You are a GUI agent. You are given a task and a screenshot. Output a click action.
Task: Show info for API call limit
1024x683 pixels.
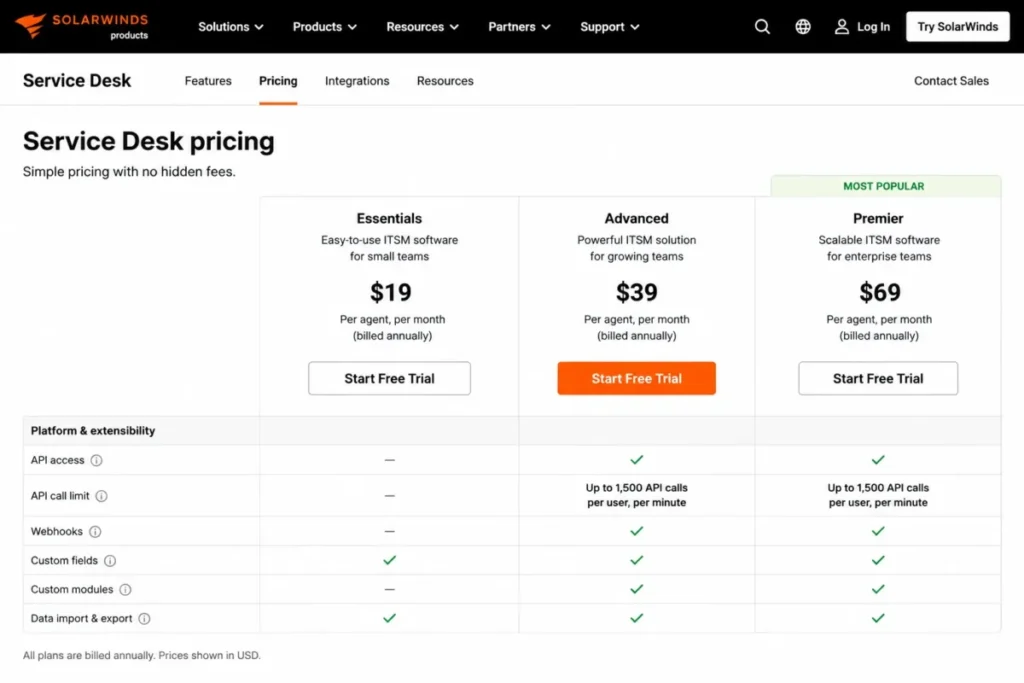(101, 496)
